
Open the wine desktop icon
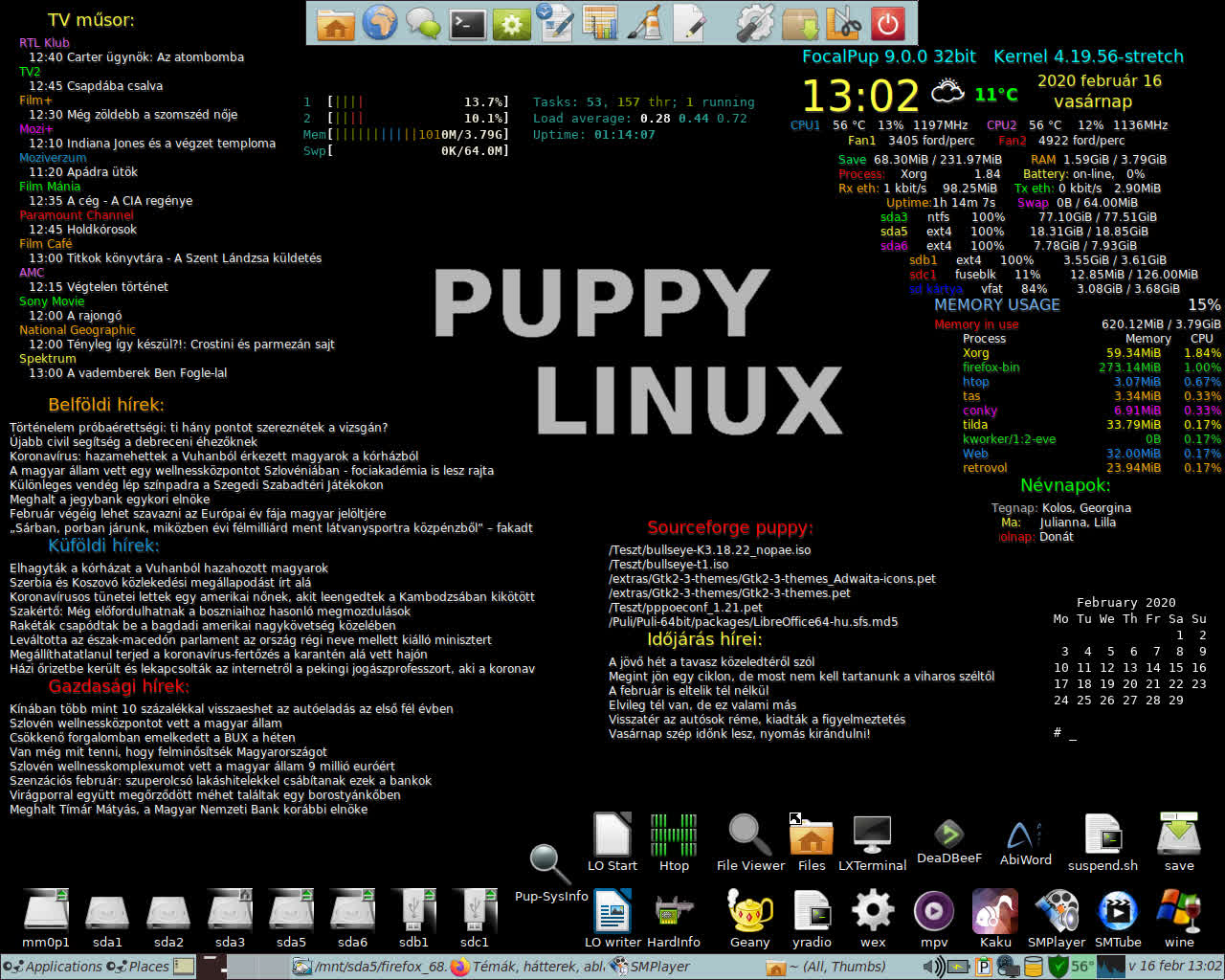pos(1179,920)
